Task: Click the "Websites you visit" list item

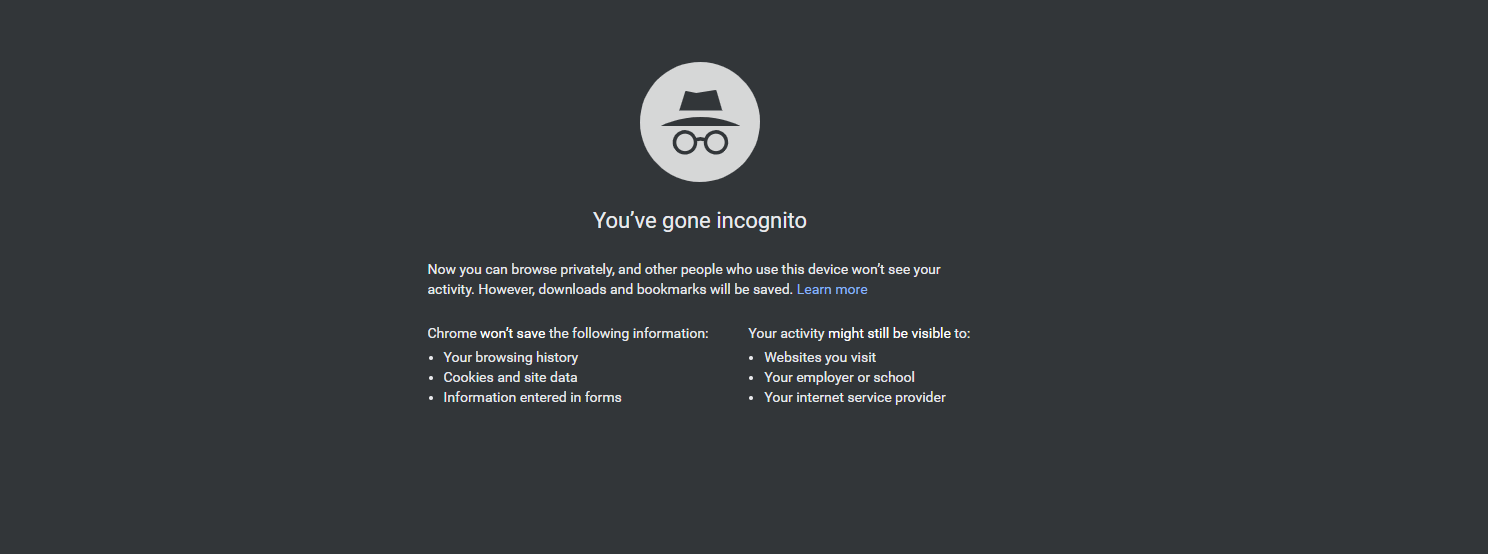Action: [820, 357]
